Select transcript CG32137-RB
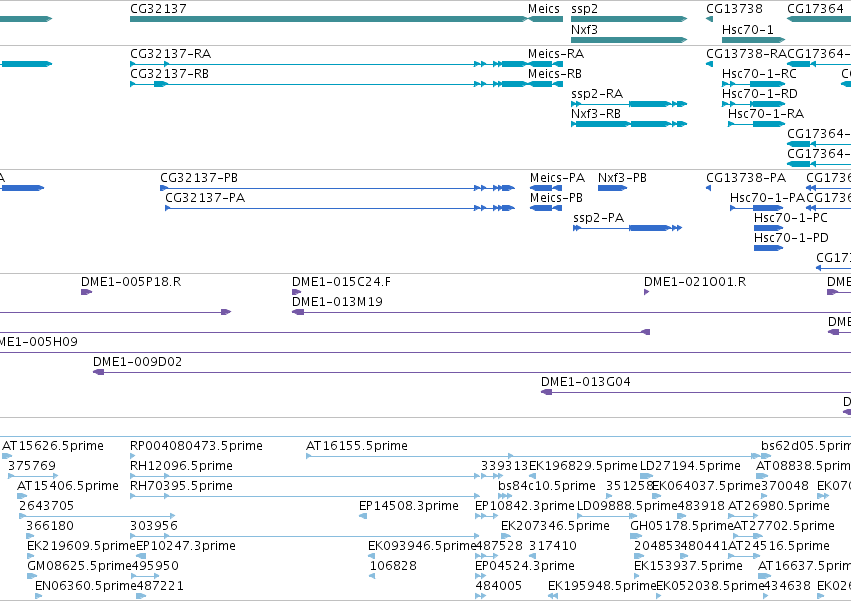The image size is (851, 601). (328, 84)
